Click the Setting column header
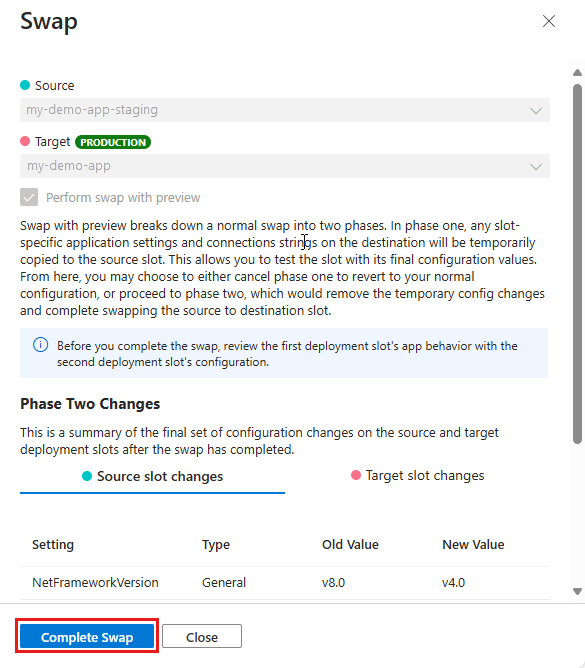This screenshot has width=585, height=668. (x=53, y=544)
